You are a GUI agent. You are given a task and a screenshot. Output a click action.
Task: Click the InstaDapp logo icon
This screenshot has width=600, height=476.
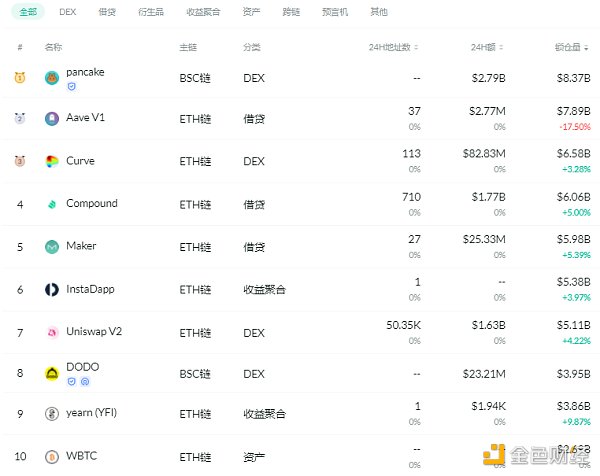click(52, 290)
